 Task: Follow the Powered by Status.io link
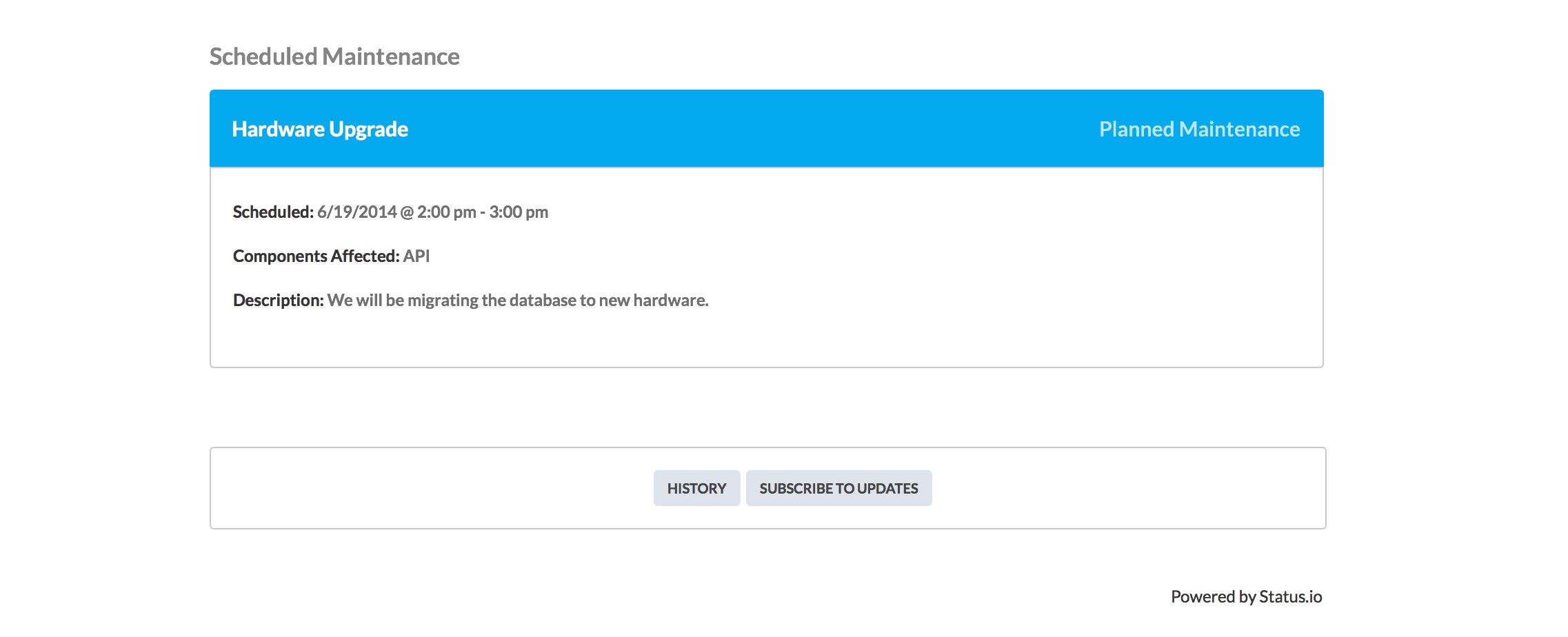(x=1246, y=596)
